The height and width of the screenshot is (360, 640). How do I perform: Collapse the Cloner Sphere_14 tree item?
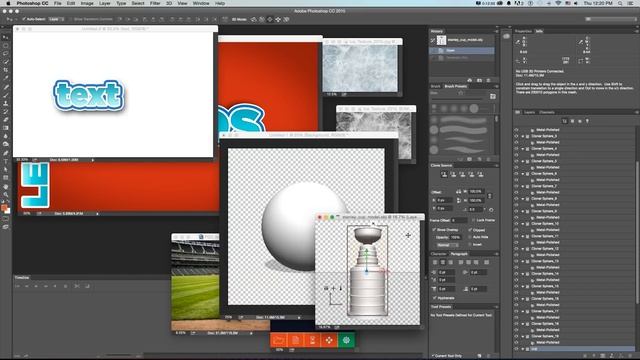522,273
